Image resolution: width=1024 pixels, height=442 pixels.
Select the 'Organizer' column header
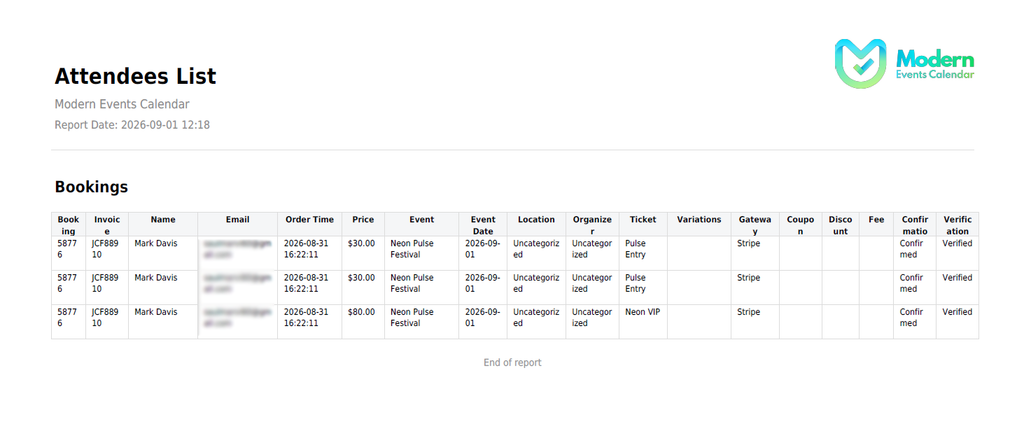point(592,225)
